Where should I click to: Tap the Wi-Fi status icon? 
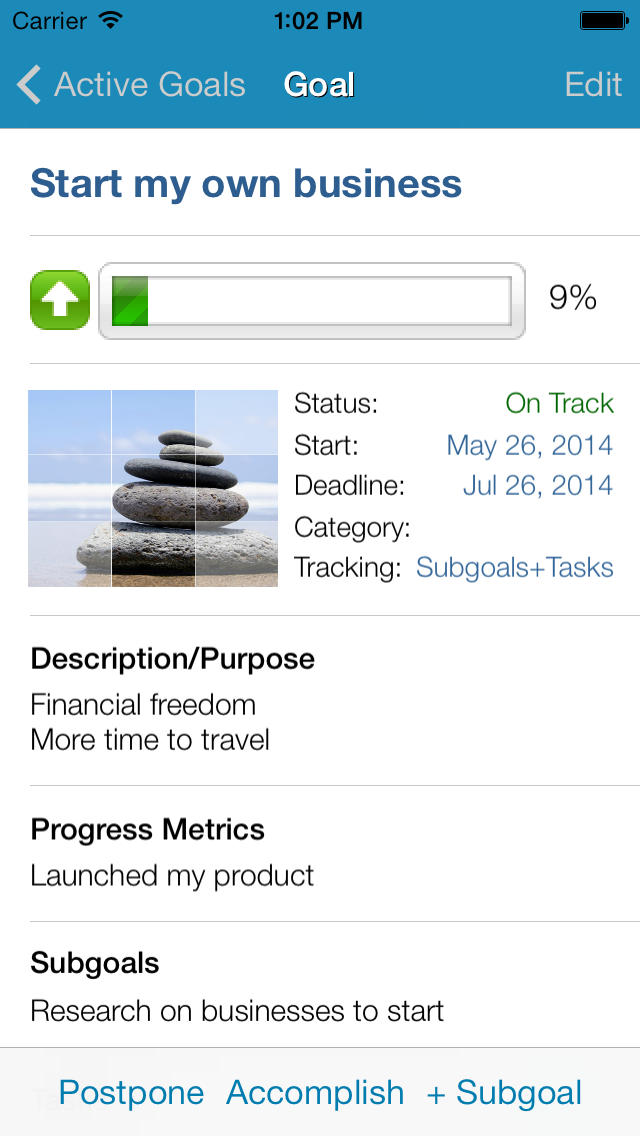coord(111,19)
